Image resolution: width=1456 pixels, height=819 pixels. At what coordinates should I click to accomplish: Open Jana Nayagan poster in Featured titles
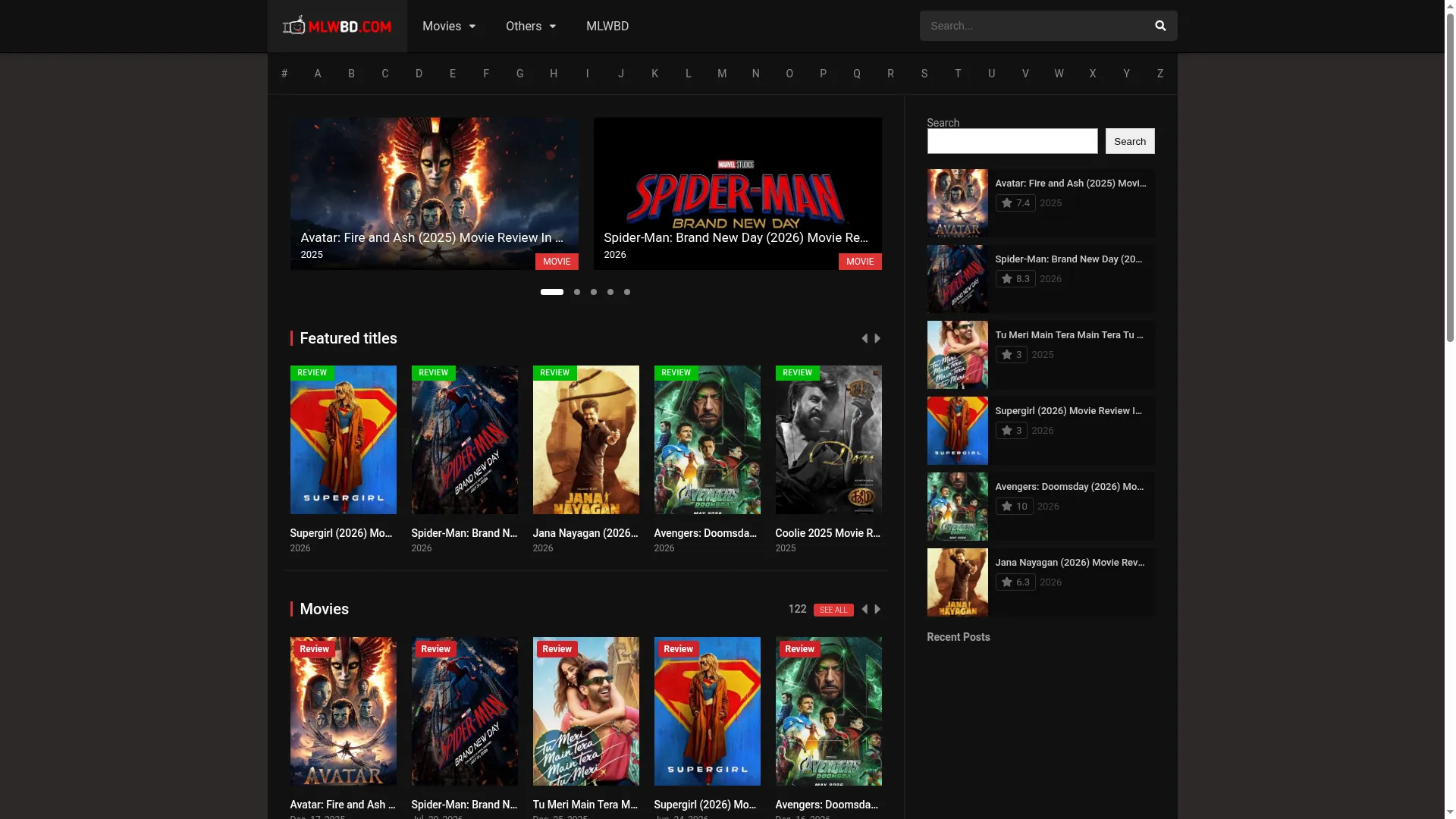[586, 440]
